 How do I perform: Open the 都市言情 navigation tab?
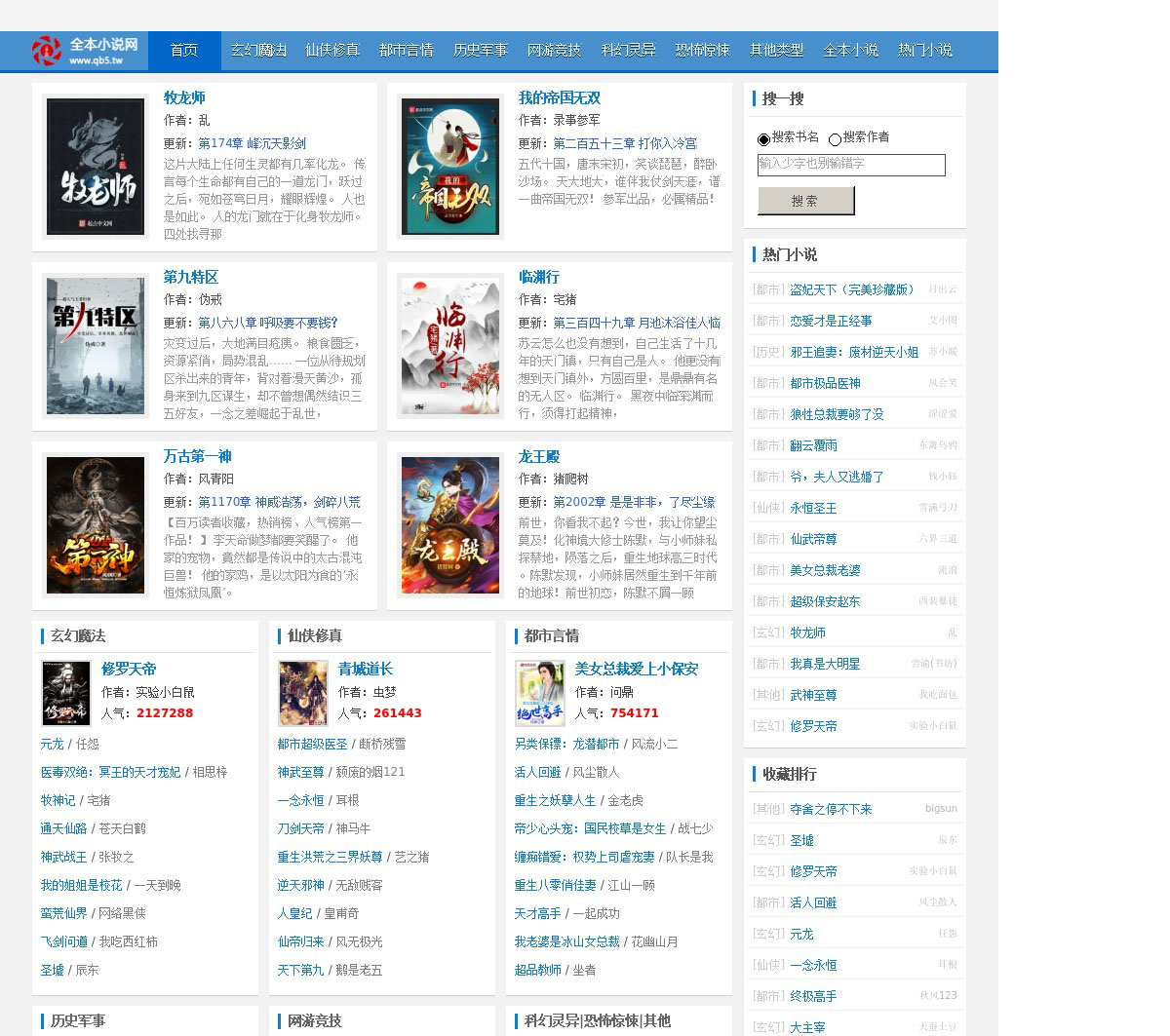(x=407, y=51)
